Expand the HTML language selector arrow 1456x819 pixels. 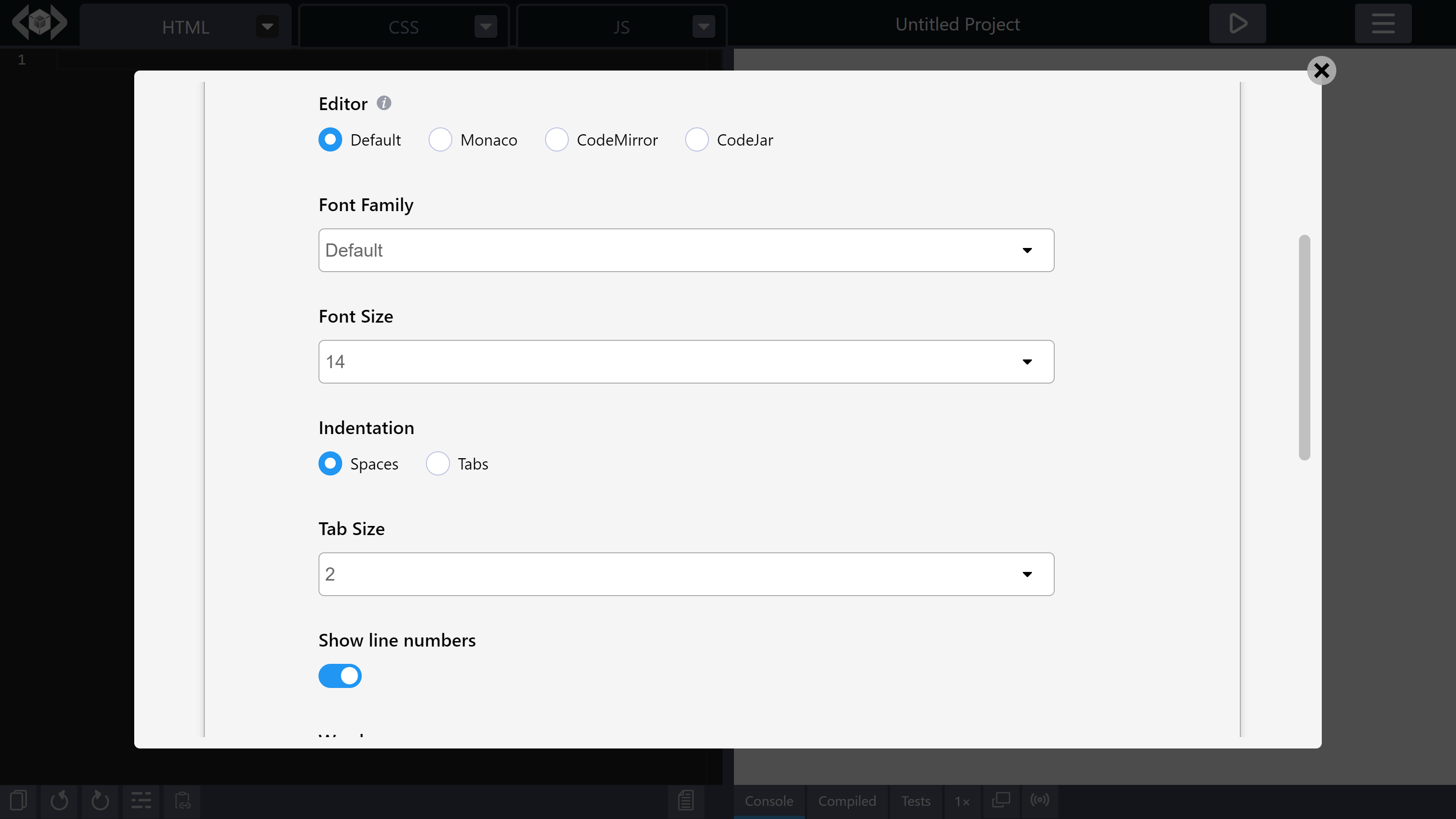click(267, 25)
